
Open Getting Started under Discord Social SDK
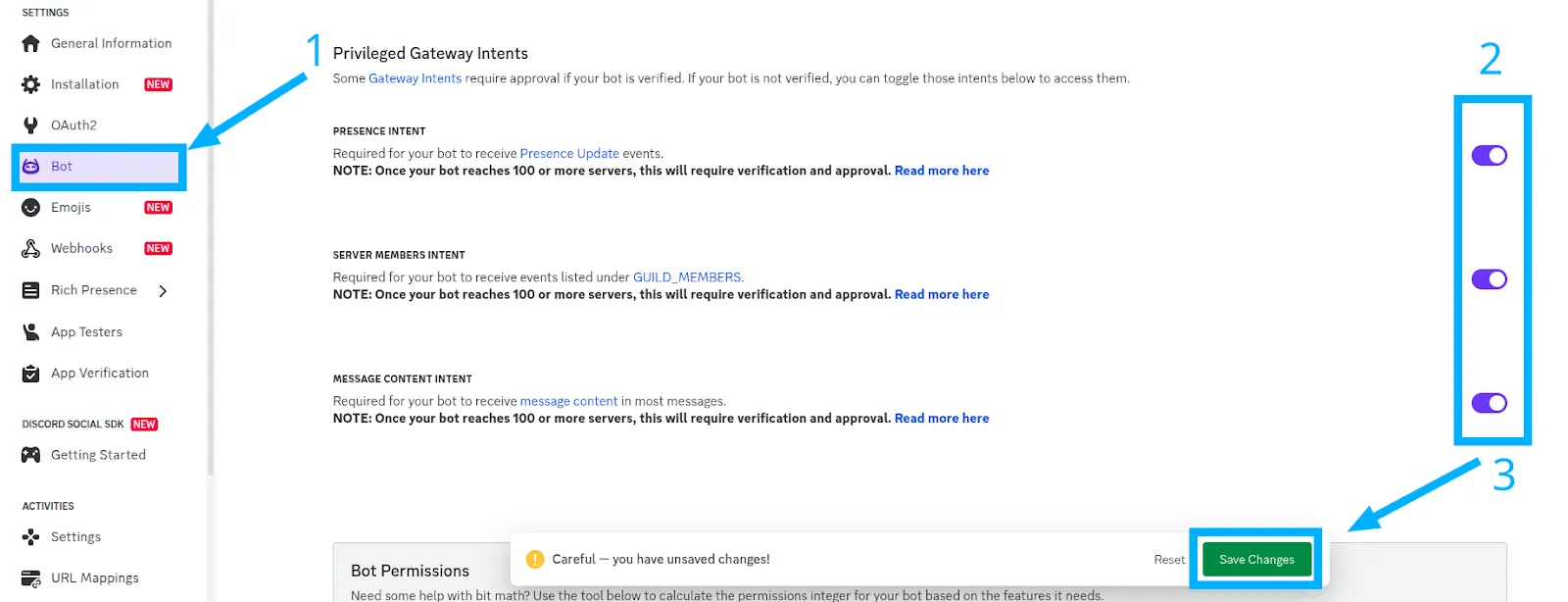coord(98,455)
